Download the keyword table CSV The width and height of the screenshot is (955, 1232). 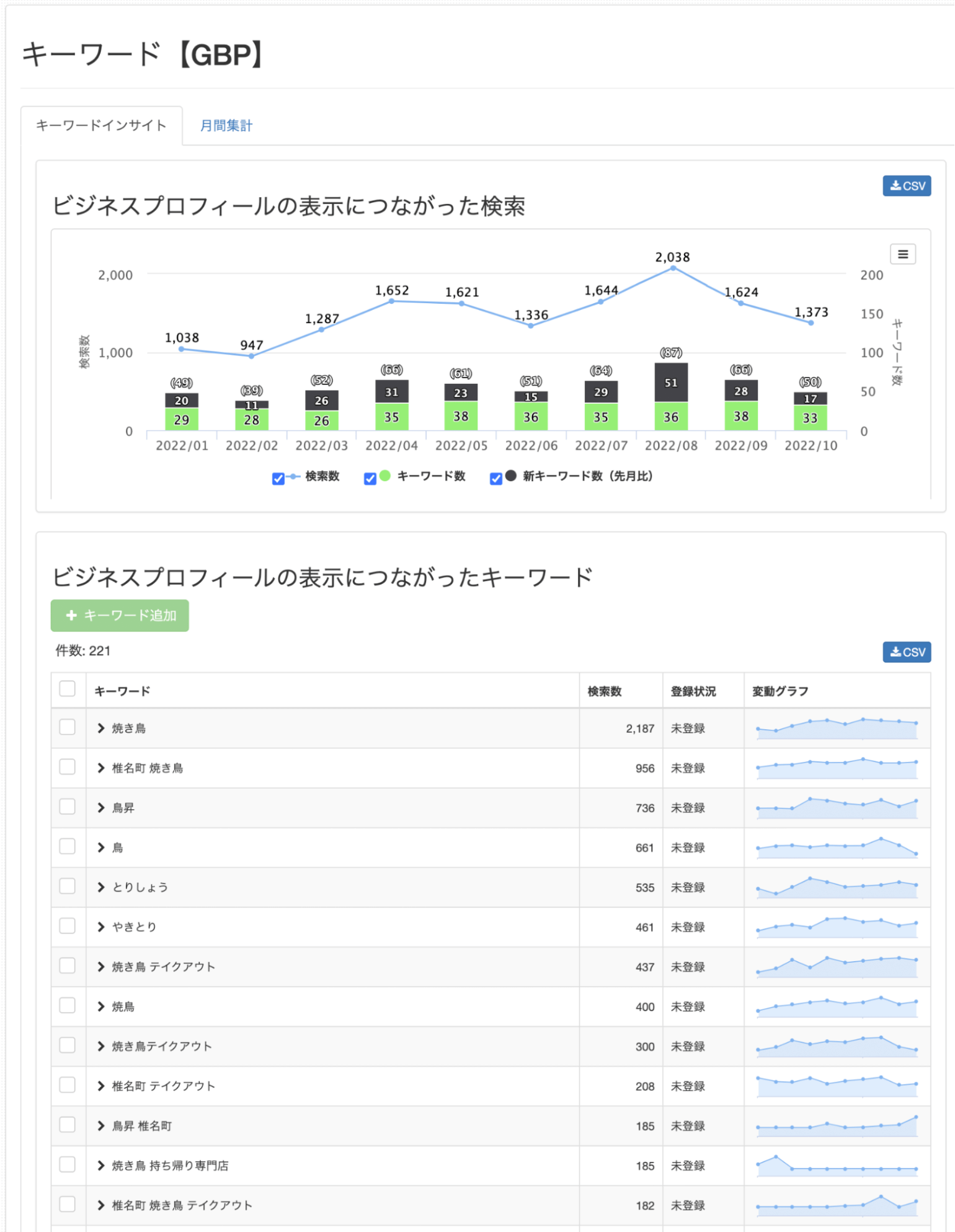tap(907, 652)
